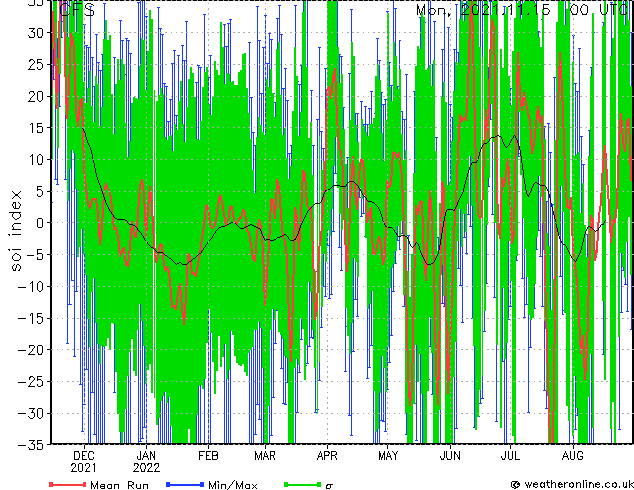
Task: Click the y-axis value '-5'
Action: coord(36,255)
